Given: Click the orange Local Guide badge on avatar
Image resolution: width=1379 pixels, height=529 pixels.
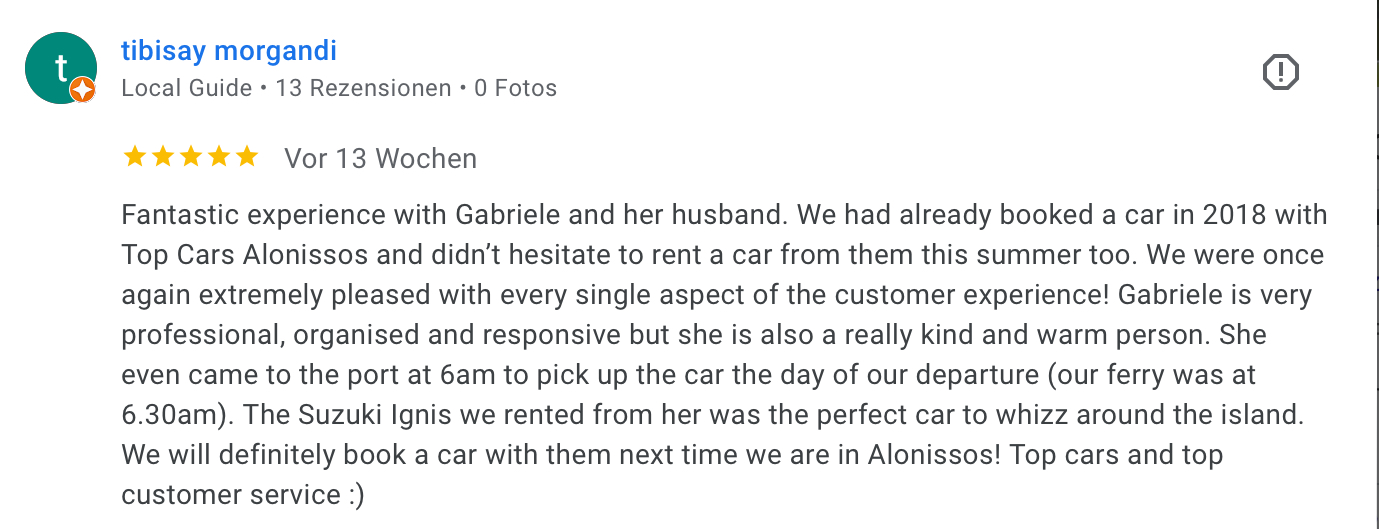Looking at the screenshot, I should [x=83, y=90].
